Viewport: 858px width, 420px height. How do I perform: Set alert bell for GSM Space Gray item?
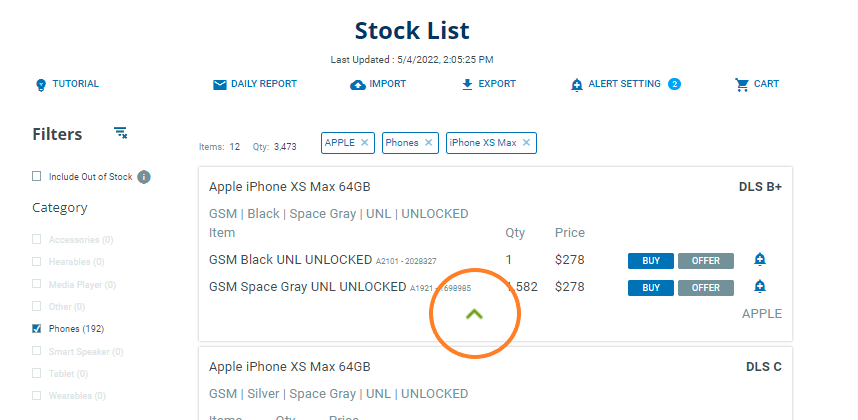click(x=760, y=287)
